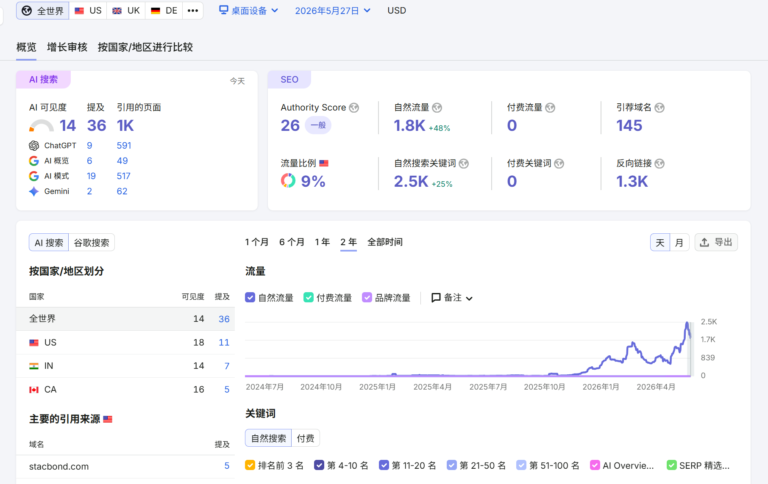The height and width of the screenshot is (484, 768).
Task: Select the 全世界 row in country table
Action: [x=125, y=319]
